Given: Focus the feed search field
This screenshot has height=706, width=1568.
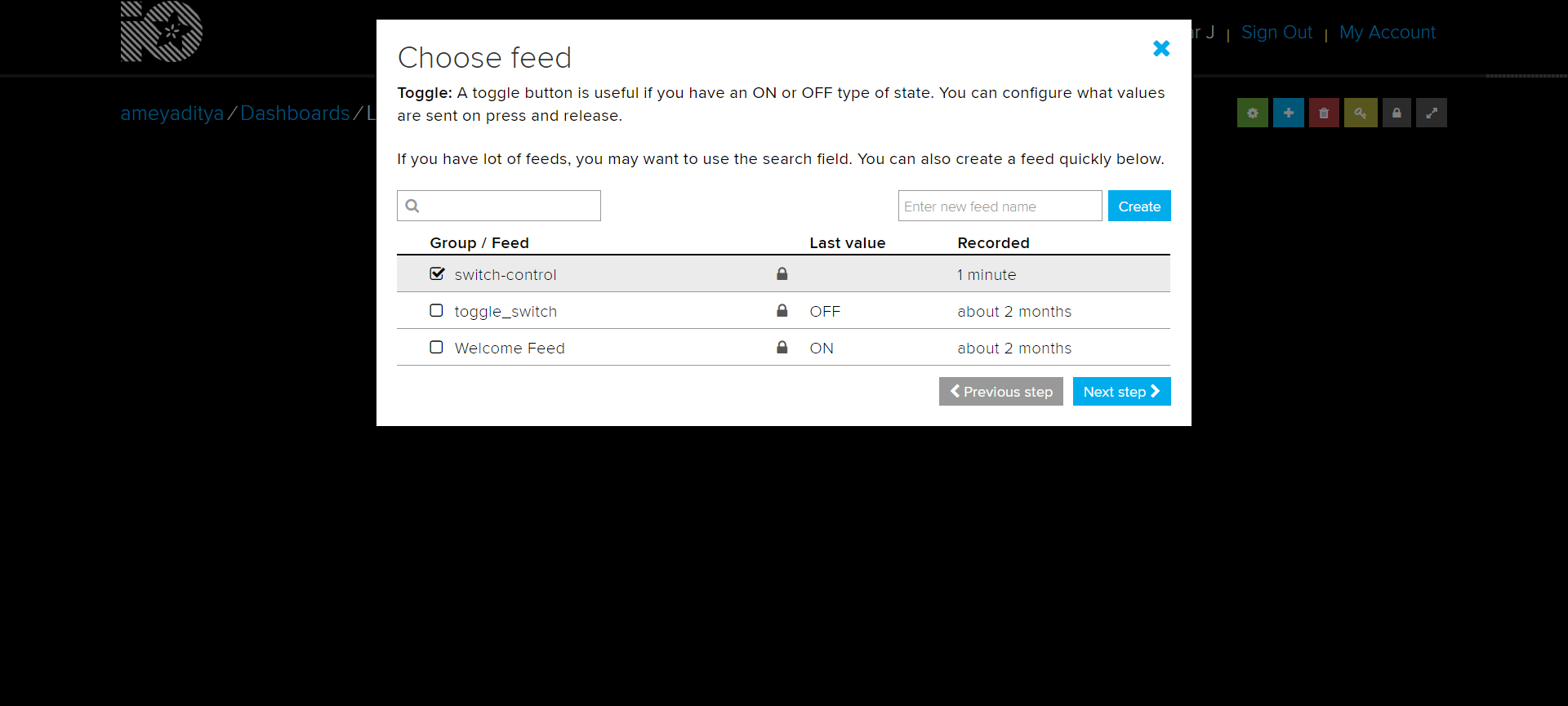Looking at the screenshot, I should (499, 206).
